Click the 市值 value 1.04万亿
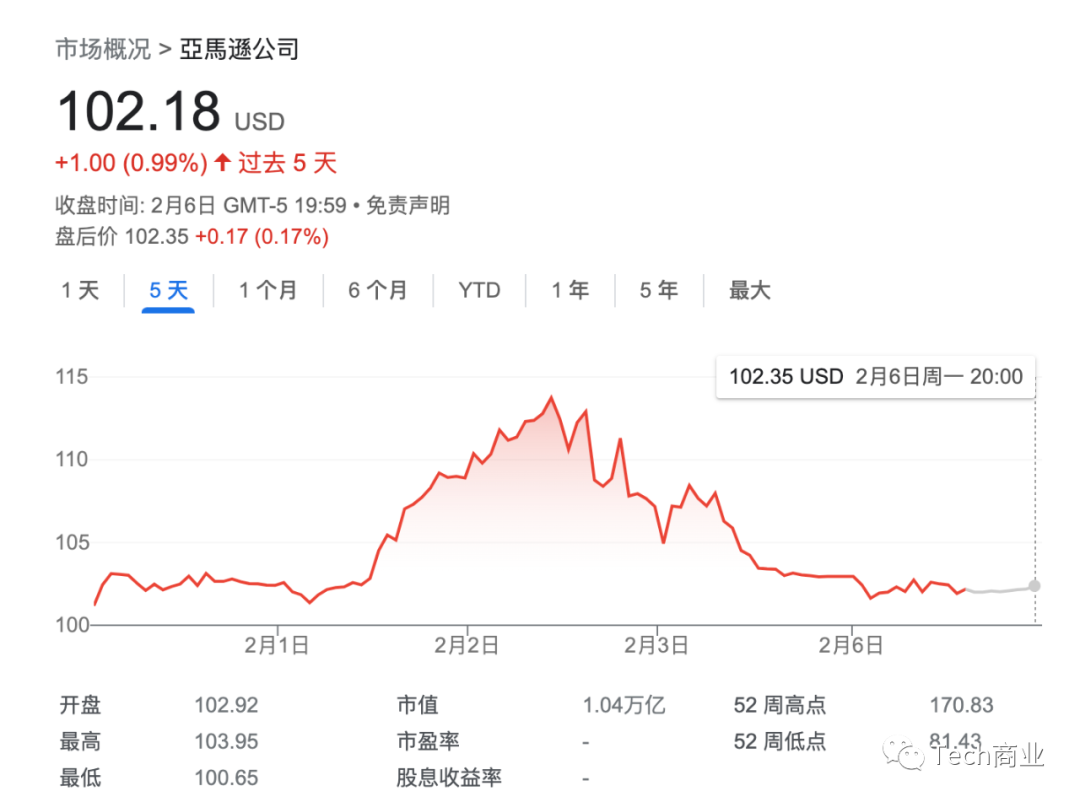Viewport: 1080px width, 802px height. 623,706
